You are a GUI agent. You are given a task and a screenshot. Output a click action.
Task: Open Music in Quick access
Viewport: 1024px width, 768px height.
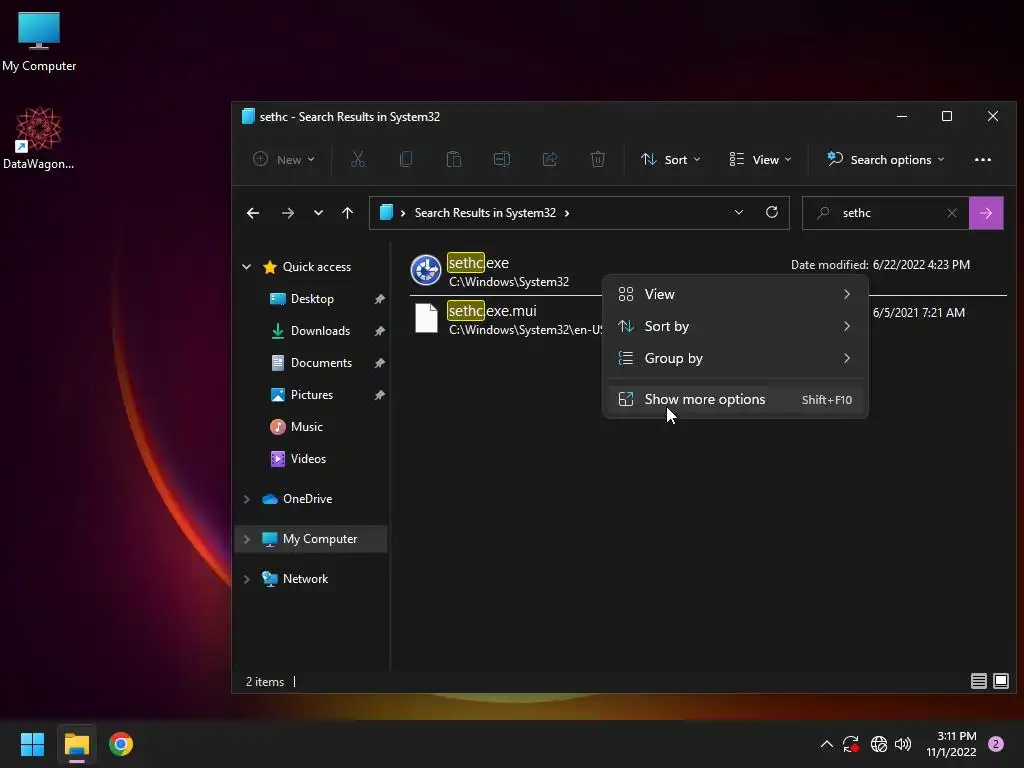306,426
